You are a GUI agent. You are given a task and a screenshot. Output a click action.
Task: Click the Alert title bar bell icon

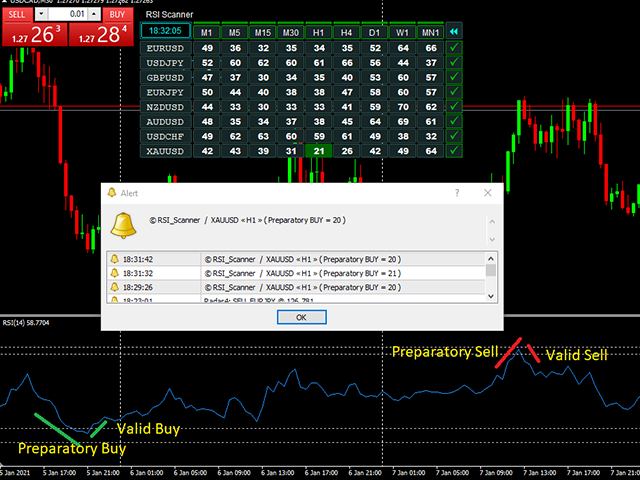pos(111,193)
